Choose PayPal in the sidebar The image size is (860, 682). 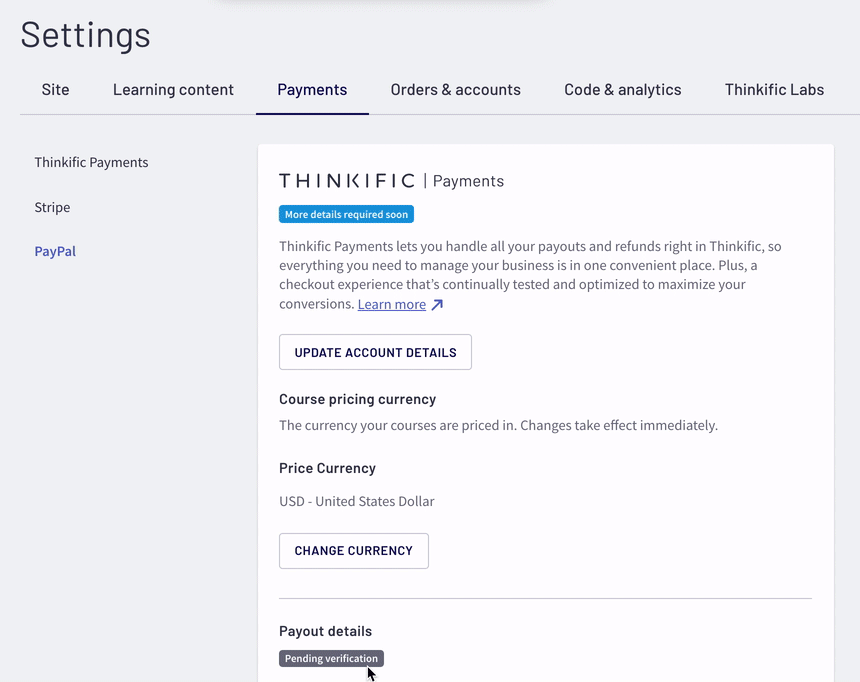(55, 251)
